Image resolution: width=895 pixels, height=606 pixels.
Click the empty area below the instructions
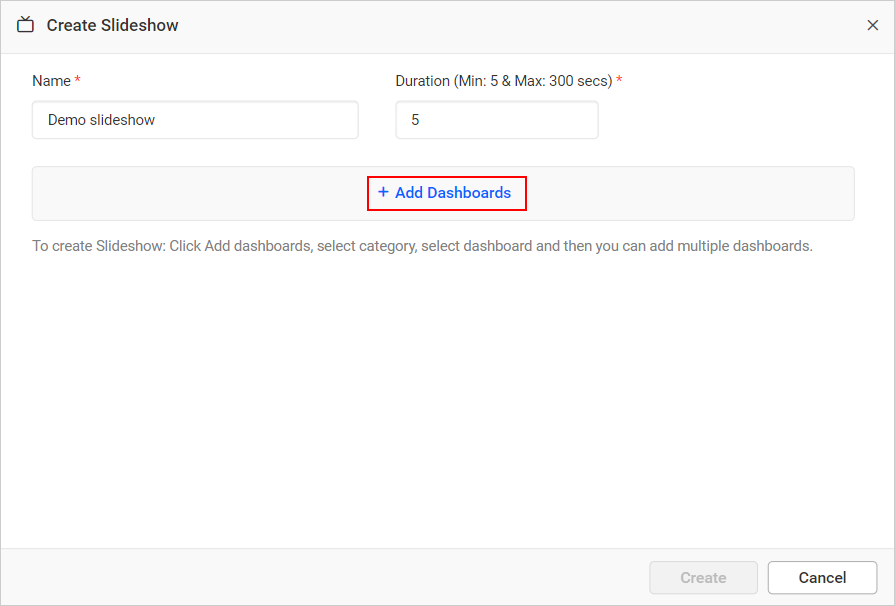tap(447, 400)
